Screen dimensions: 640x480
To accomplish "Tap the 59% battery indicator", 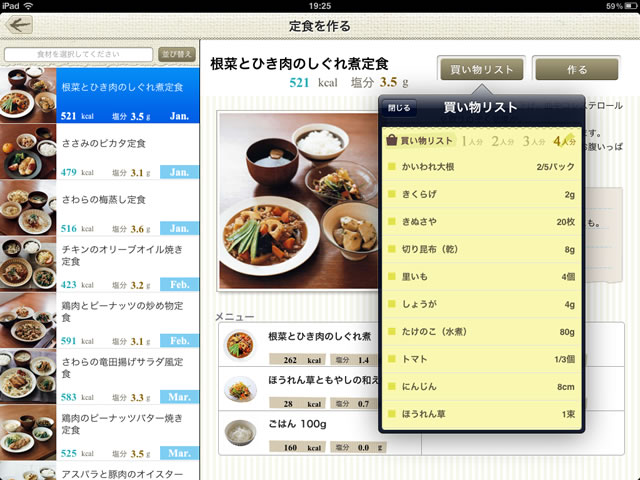I will [x=622, y=6].
